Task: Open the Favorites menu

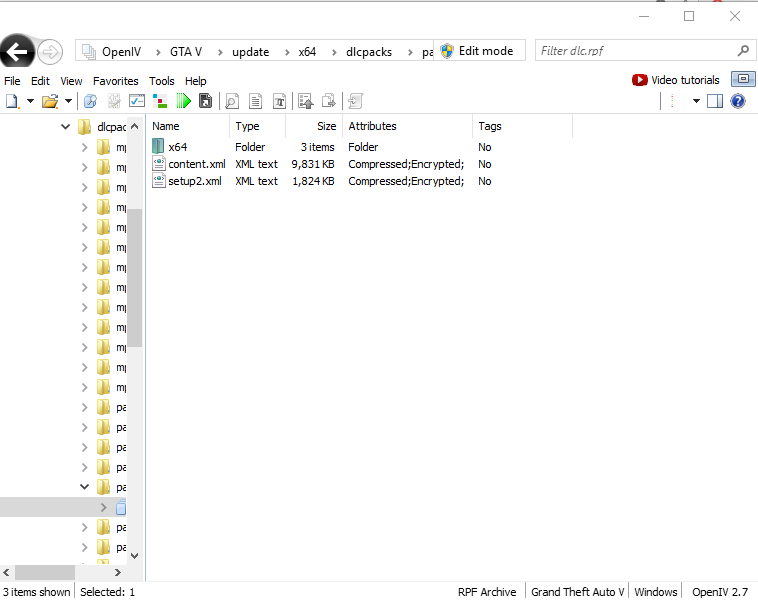Action: (116, 81)
